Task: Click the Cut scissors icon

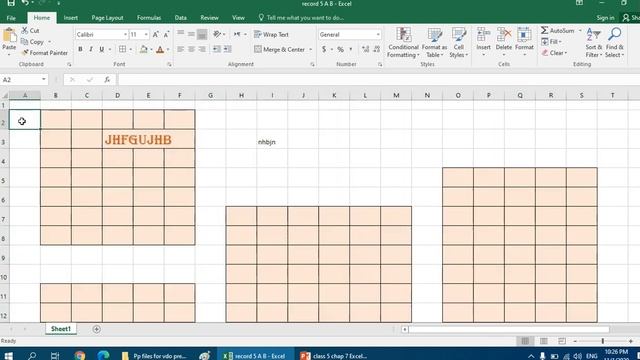Action: click(x=25, y=31)
